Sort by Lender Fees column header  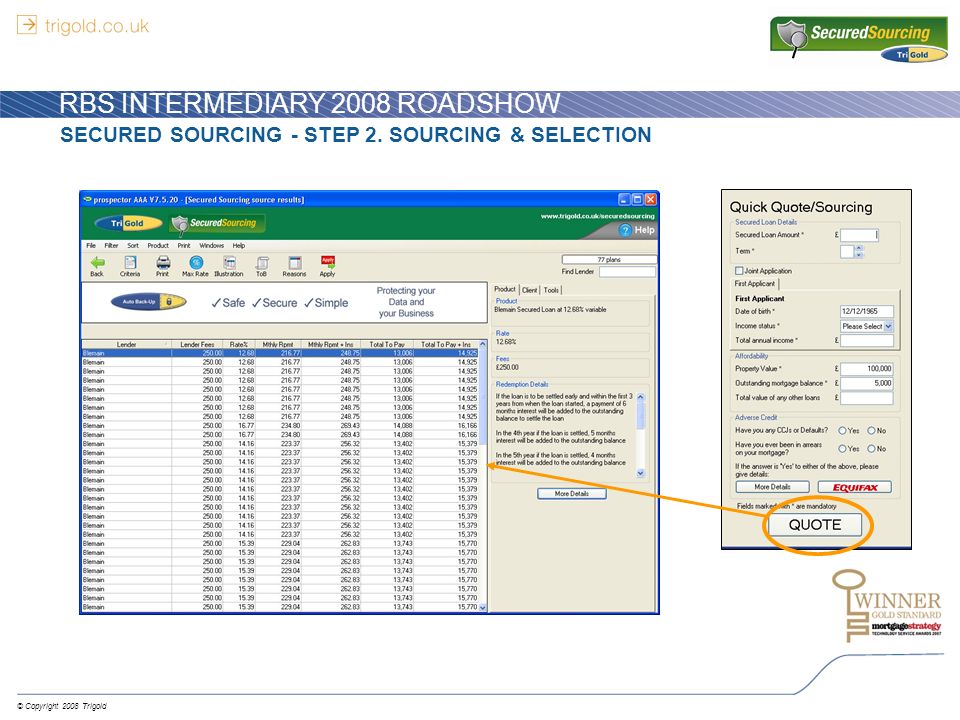[197, 345]
